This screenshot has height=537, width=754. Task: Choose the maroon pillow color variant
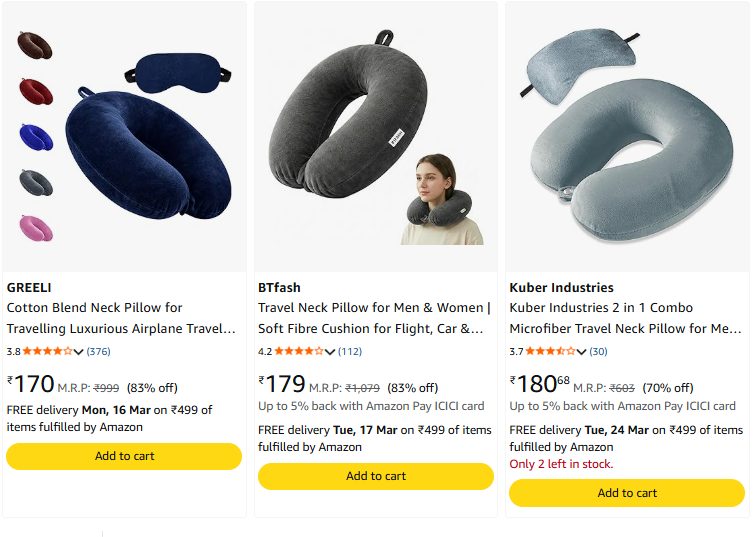click(x=35, y=90)
